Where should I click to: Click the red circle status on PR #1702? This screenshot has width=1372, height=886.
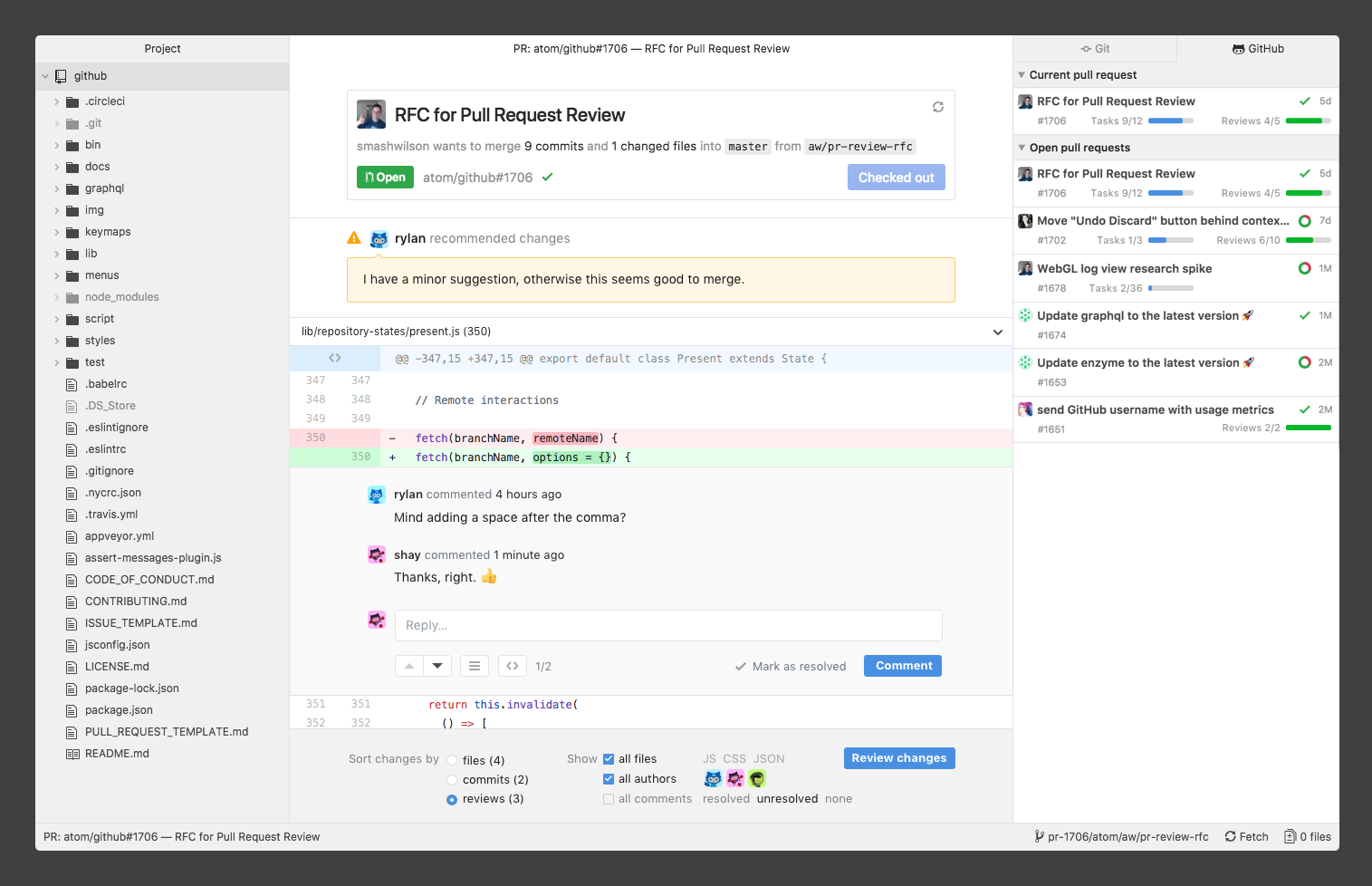[1305, 221]
